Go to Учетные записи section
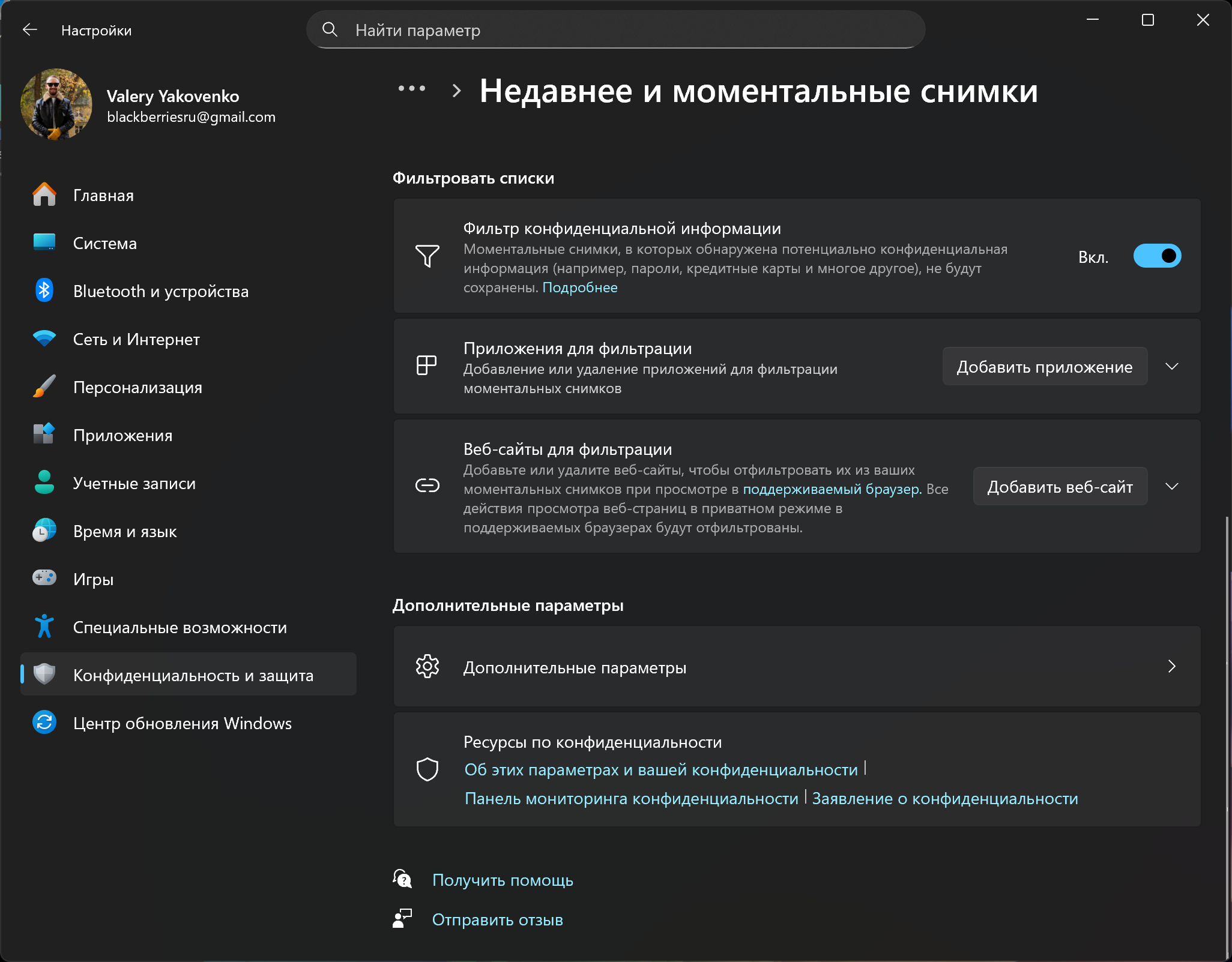Image resolution: width=1232 pixels, height=962 pixels. (x=134, y=484)
